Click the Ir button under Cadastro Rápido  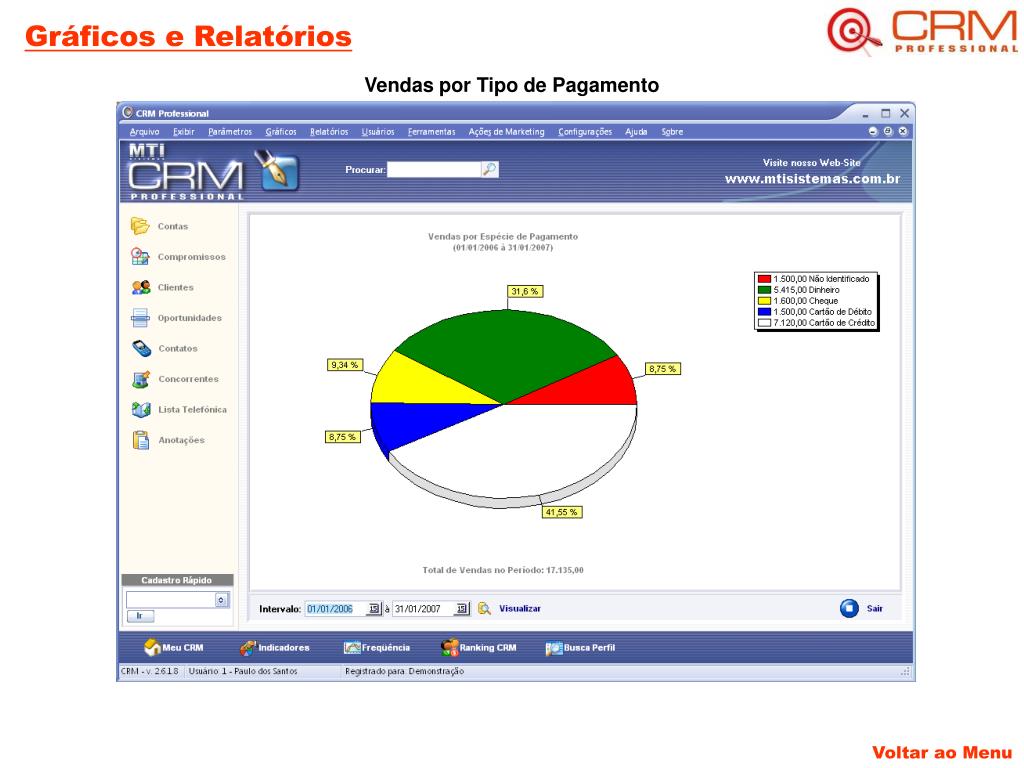pyautogui.click(x=140, y=616)
